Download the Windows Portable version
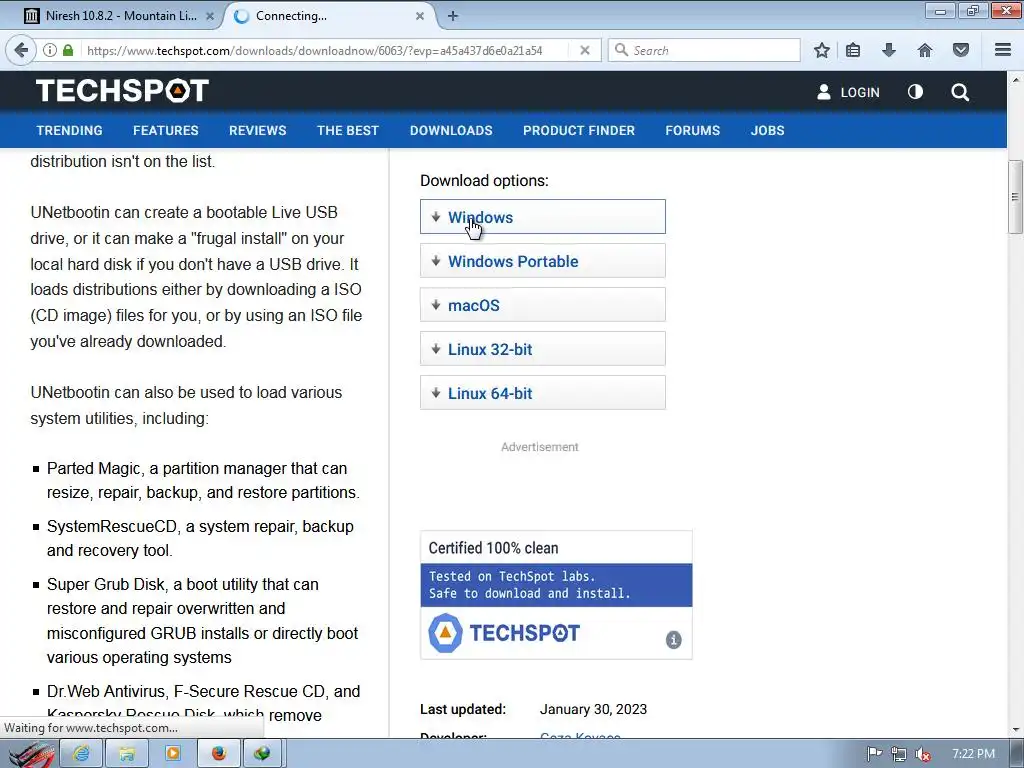This screenshot has height=768, width=1024. [543, 261]
